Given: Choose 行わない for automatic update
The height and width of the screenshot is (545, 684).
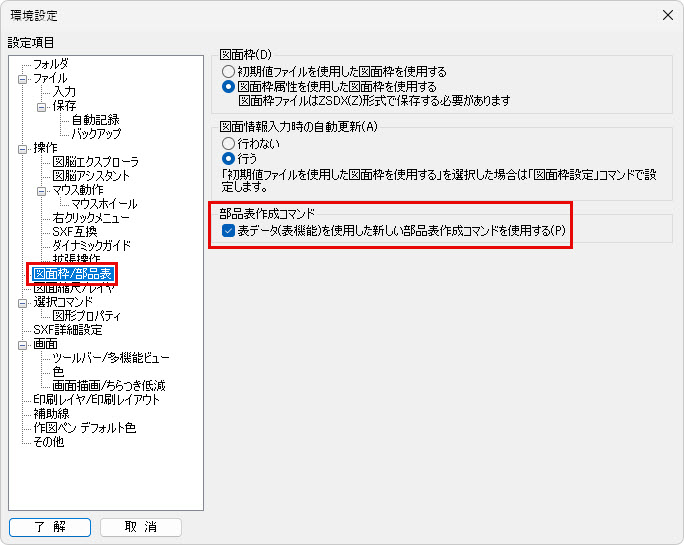Looking at the screenshot, I should click(229, 144).
